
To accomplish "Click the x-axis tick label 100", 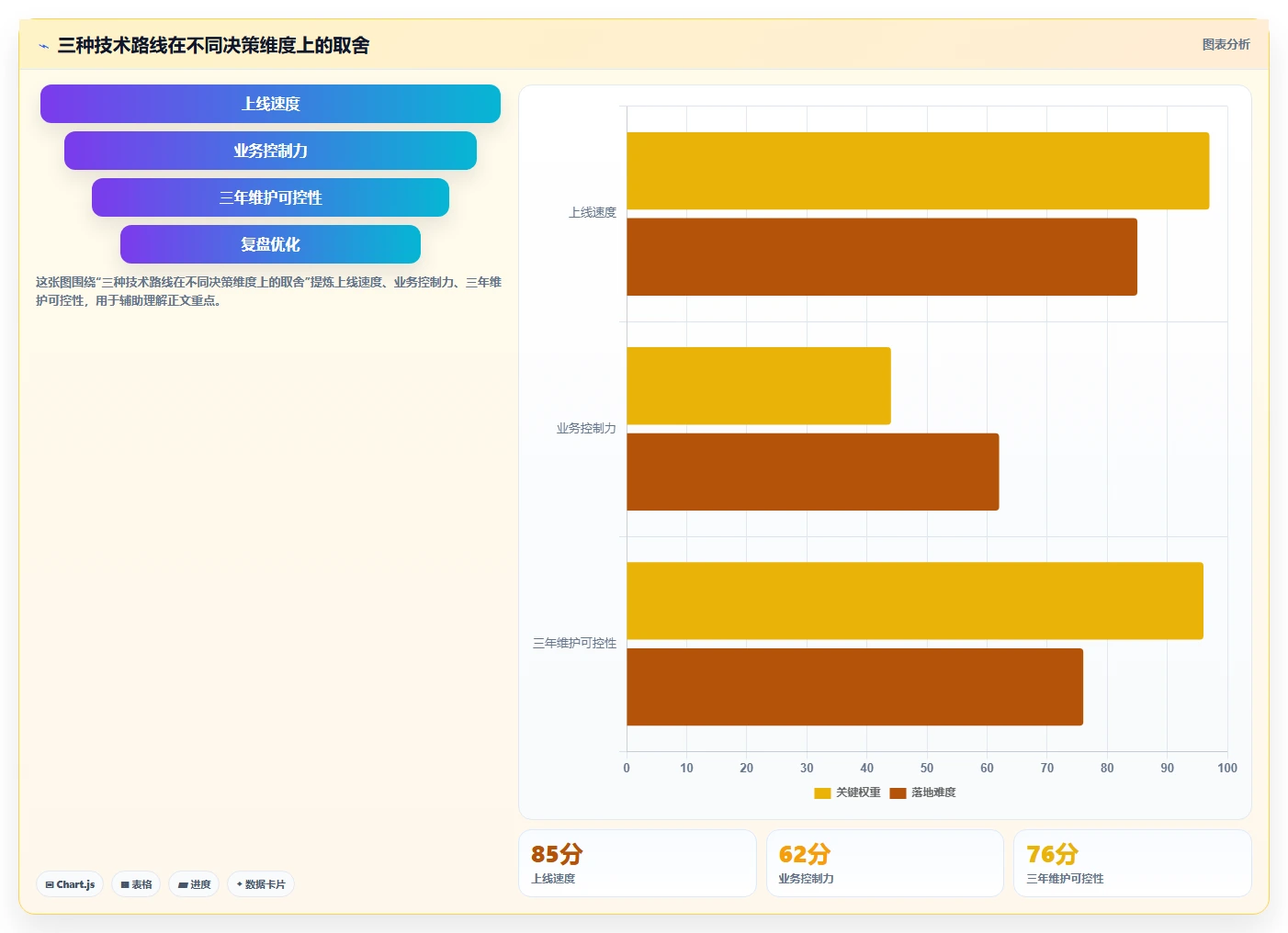I will click(x=1227, y=769).
